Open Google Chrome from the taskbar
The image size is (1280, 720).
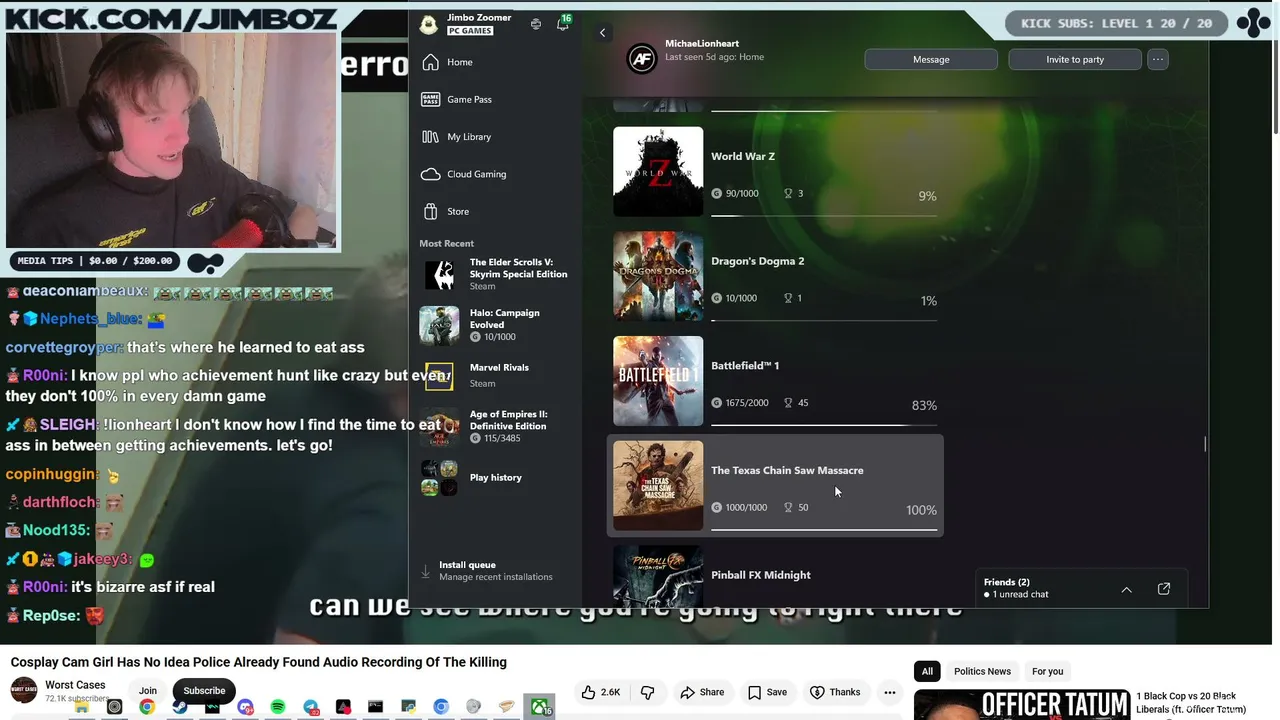[147, 707]
